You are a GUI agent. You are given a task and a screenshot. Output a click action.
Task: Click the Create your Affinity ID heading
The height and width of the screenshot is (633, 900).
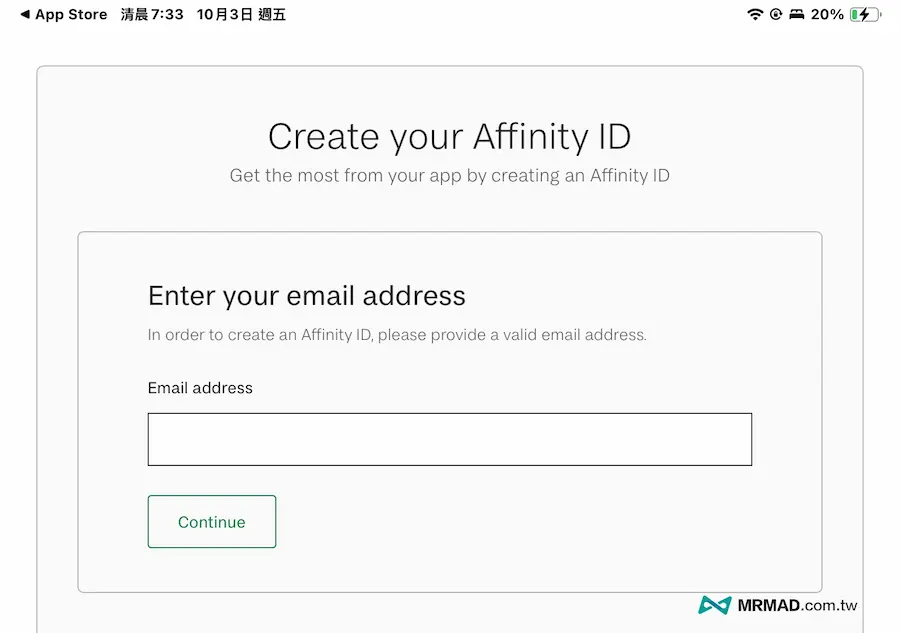coord(449,136)
